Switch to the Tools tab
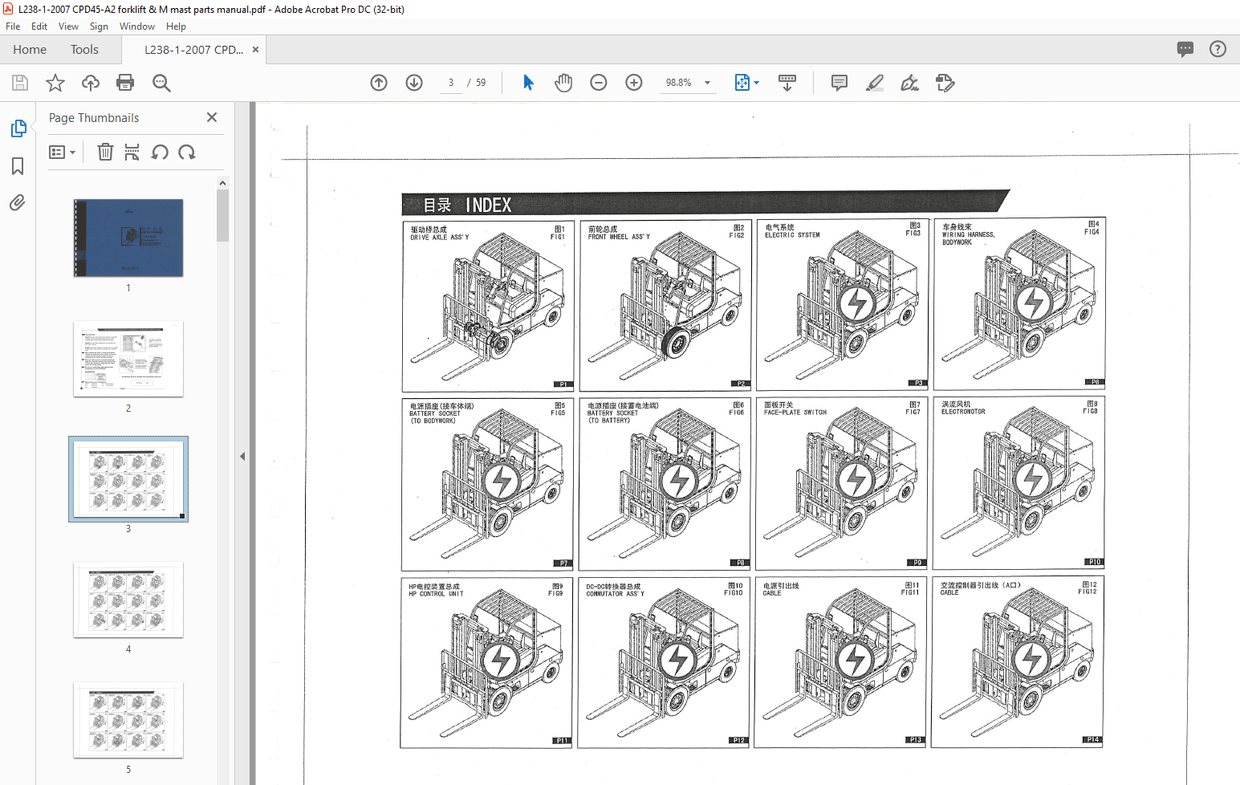 [84, 49]
